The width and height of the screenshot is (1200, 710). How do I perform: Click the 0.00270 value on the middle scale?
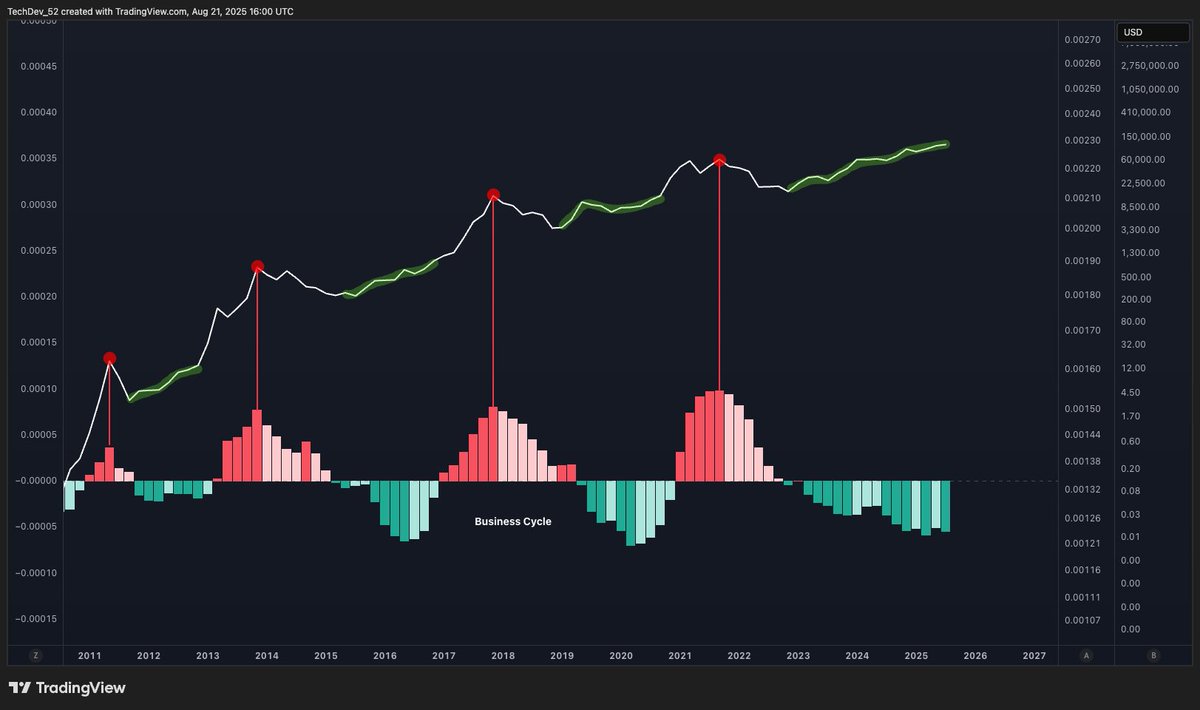pos(1082,40)
